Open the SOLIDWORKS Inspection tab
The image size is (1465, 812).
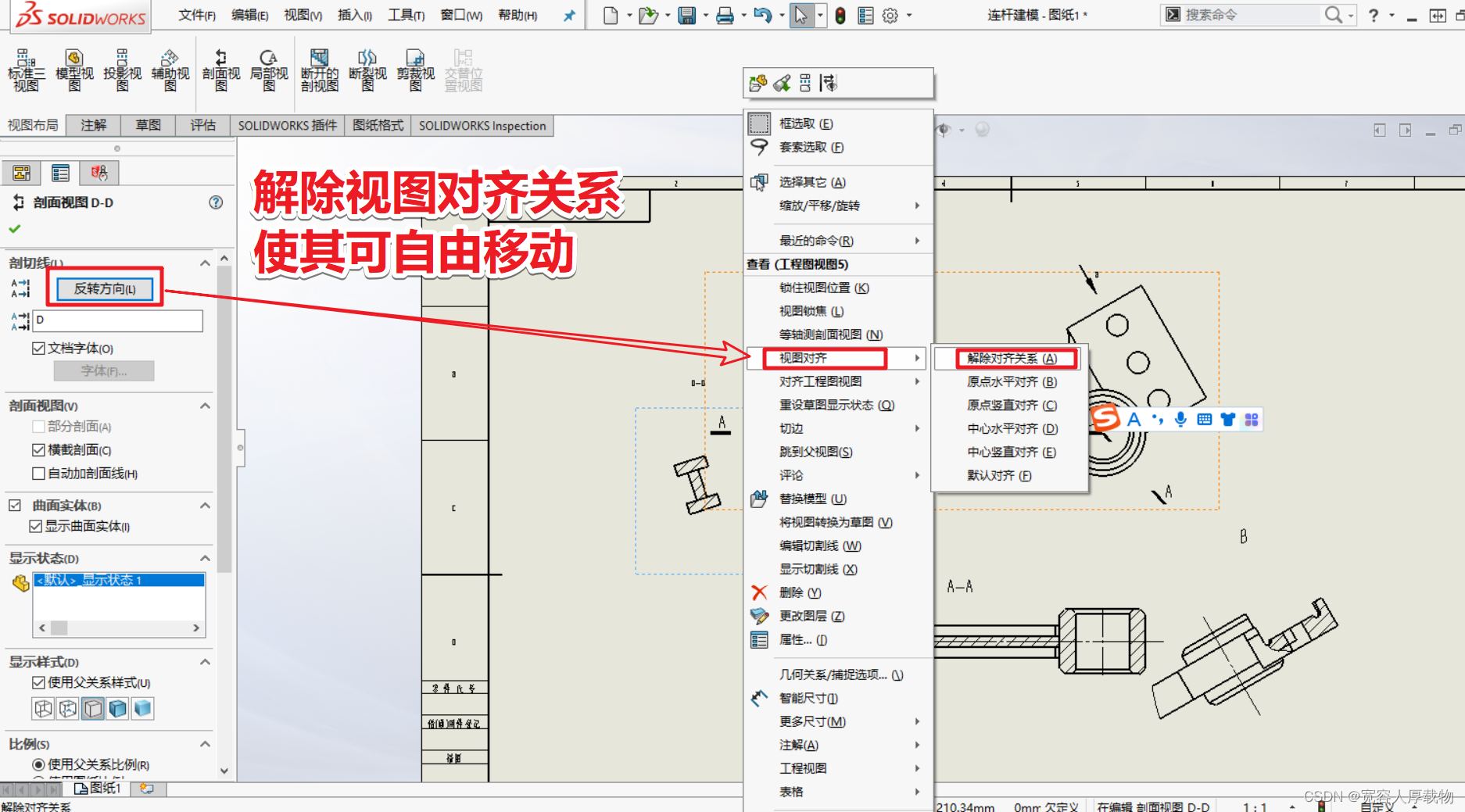[482, 125]
